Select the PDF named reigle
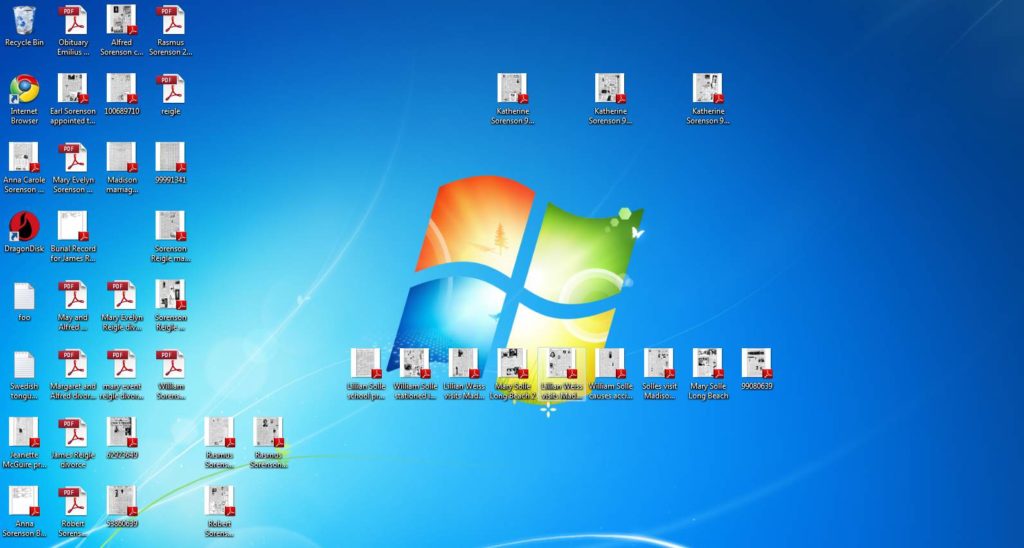The width and height of the screenshot is (1024, 548). pyautogui.click(x=170, y=89)
